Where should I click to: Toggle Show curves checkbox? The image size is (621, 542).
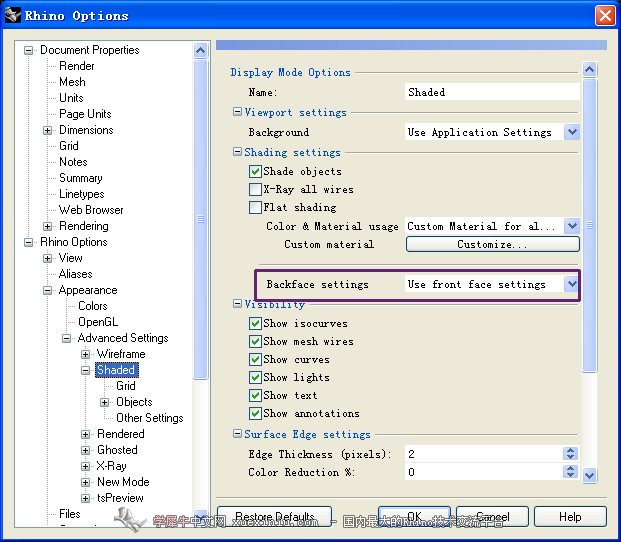click(x=255, y=359)
